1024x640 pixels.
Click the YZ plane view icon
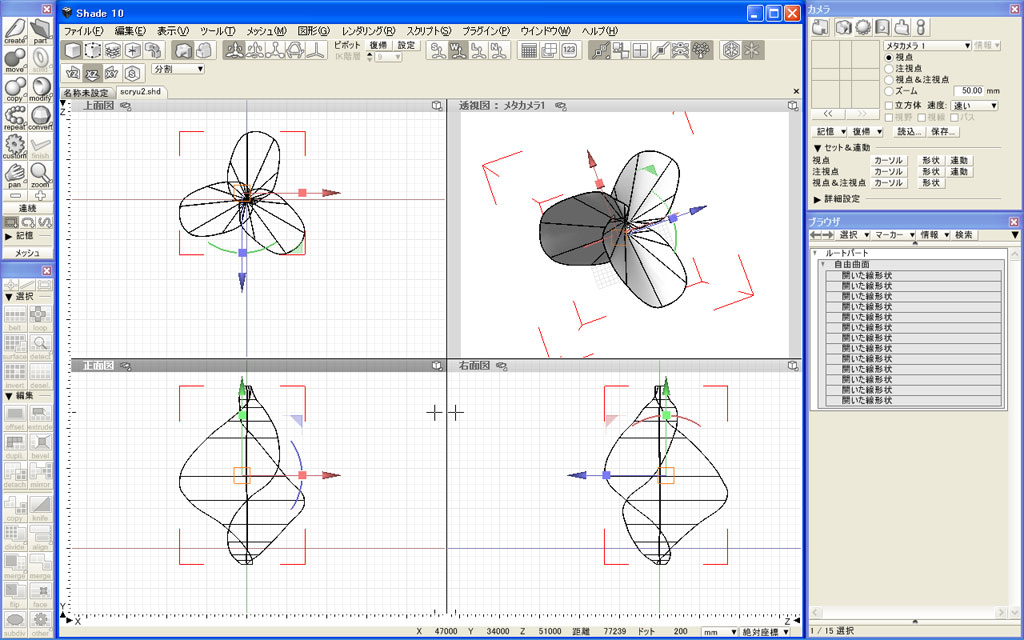click(73, 72)
